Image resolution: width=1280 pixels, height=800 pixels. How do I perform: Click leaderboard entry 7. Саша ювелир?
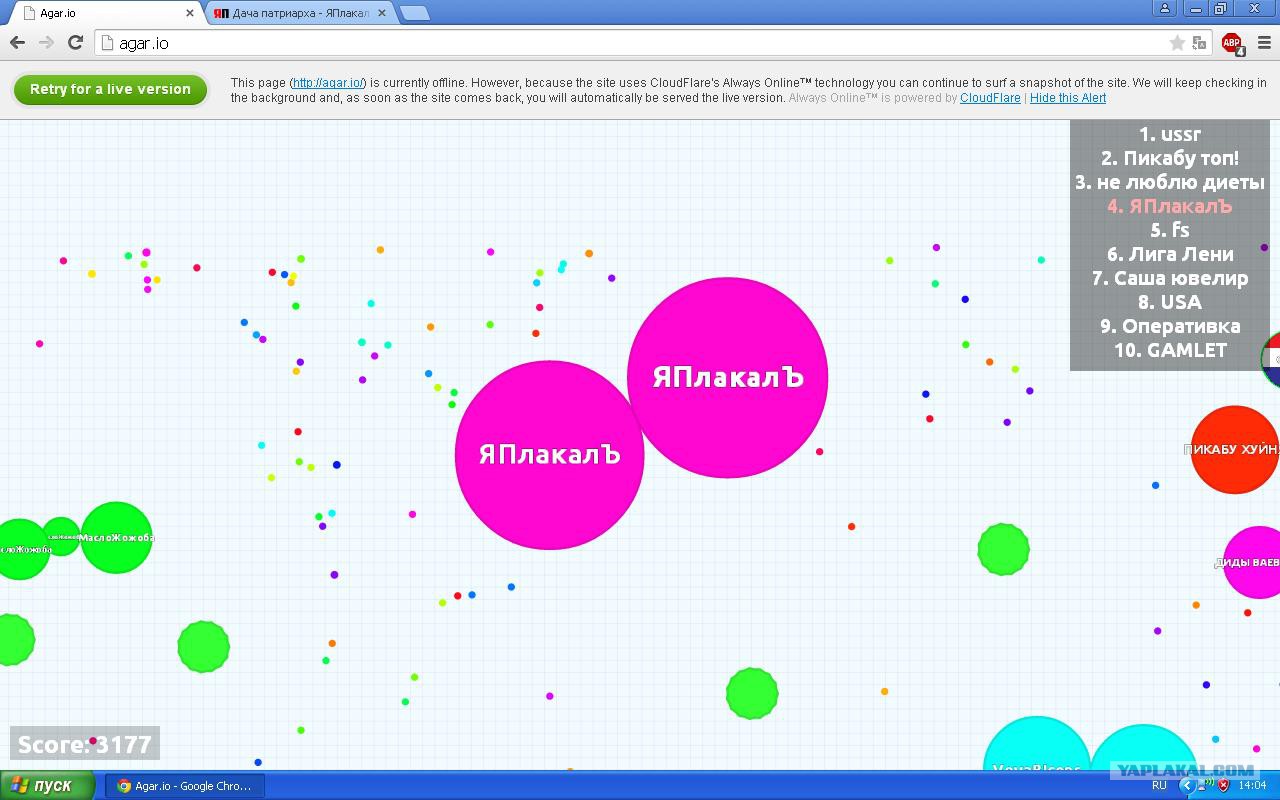[1170, 278]
